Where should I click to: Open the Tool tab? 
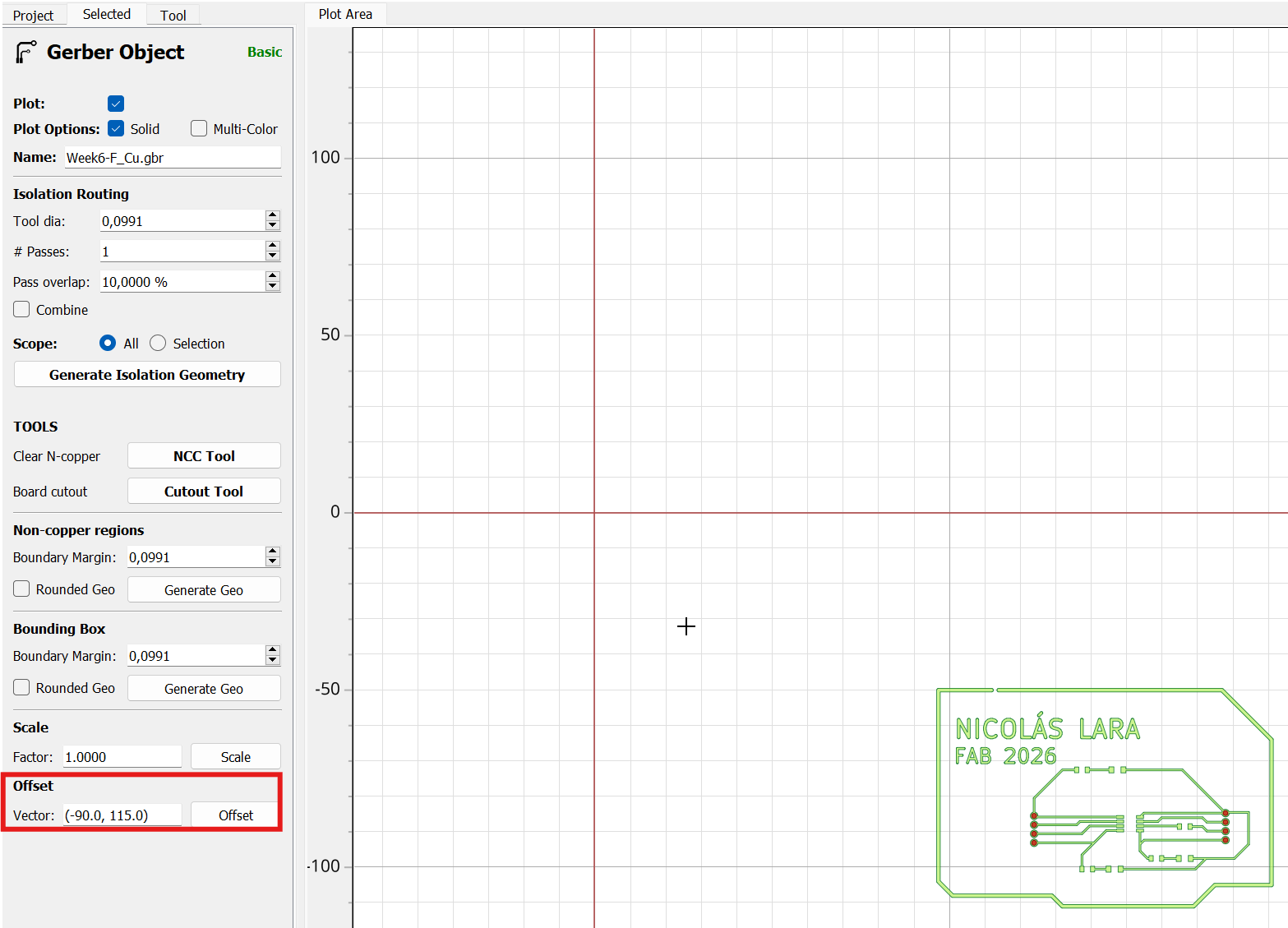tap(173, 15)
